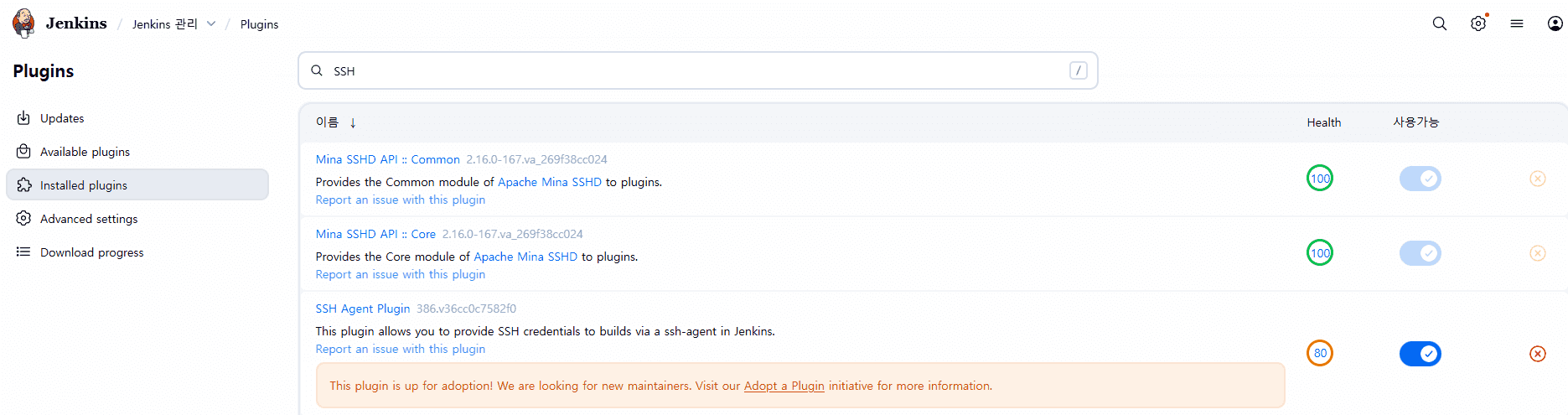Click health score 80 badge for SSH Agent
This screenshot has height=415, width=1568.
click(x=1320, y=354)
